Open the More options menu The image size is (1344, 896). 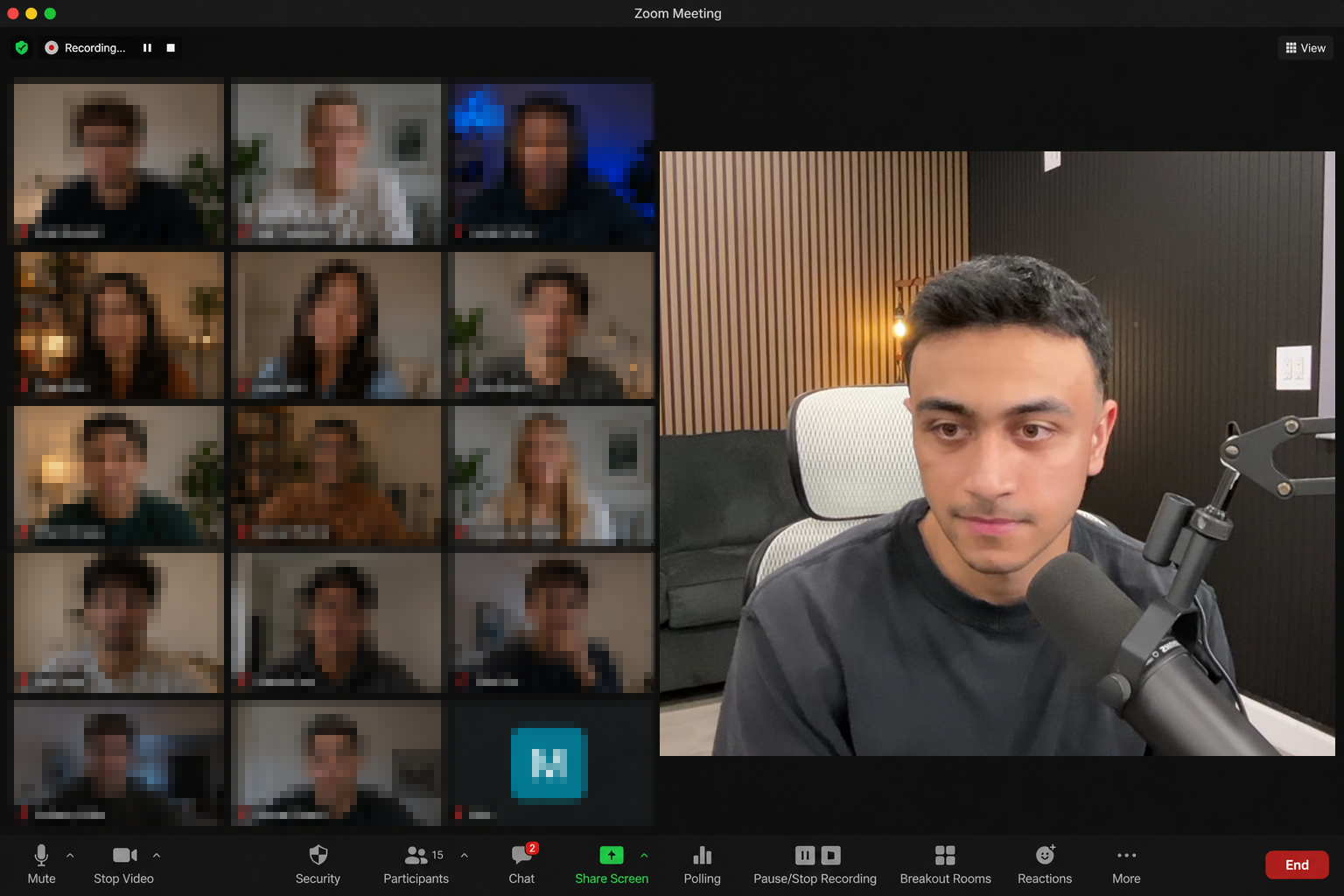tap(1127, 864)
